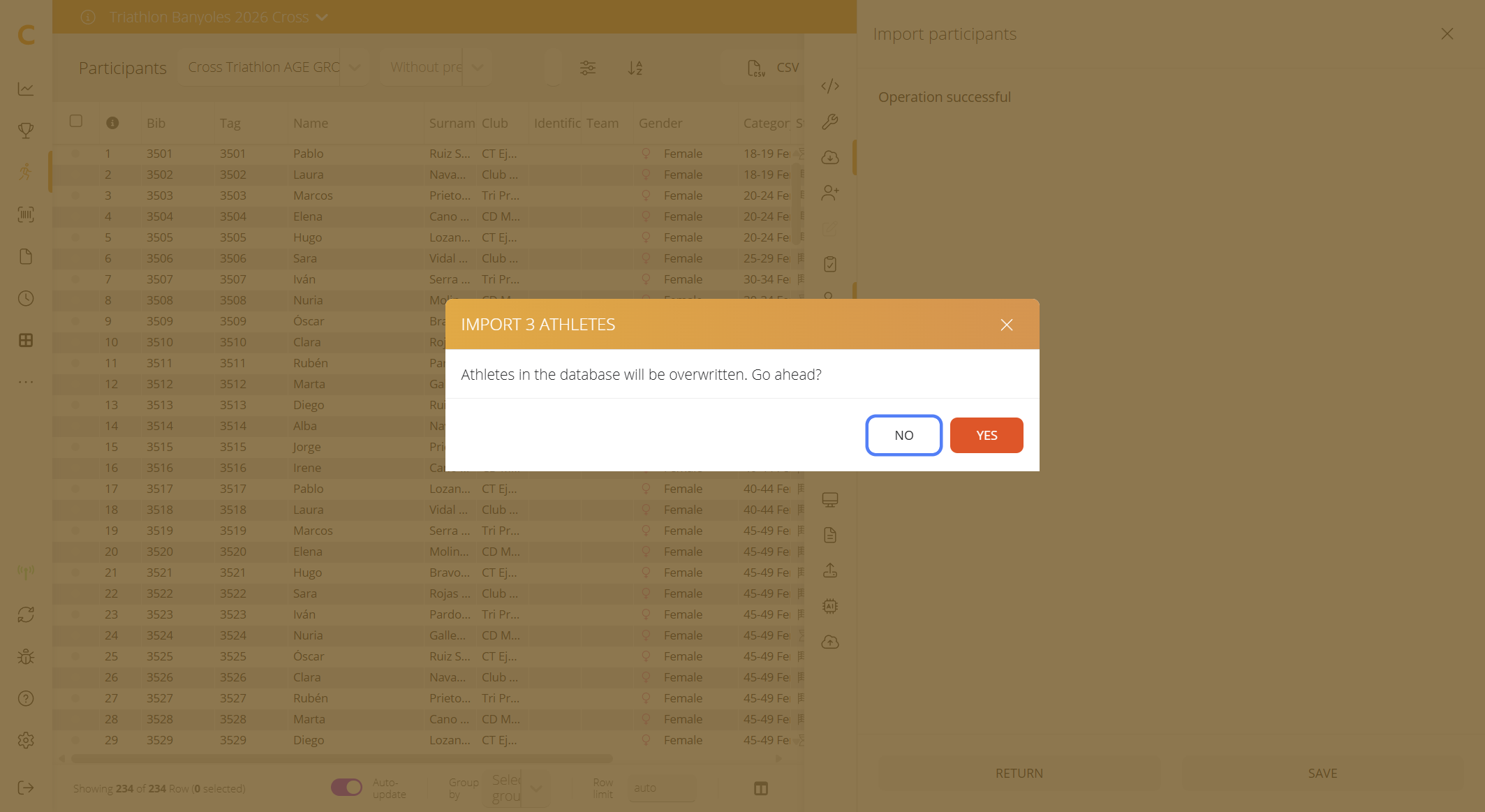Viewport: 1485px width, 812px height.
Task: Open the wrench tools icon
Action: [830, 121]
